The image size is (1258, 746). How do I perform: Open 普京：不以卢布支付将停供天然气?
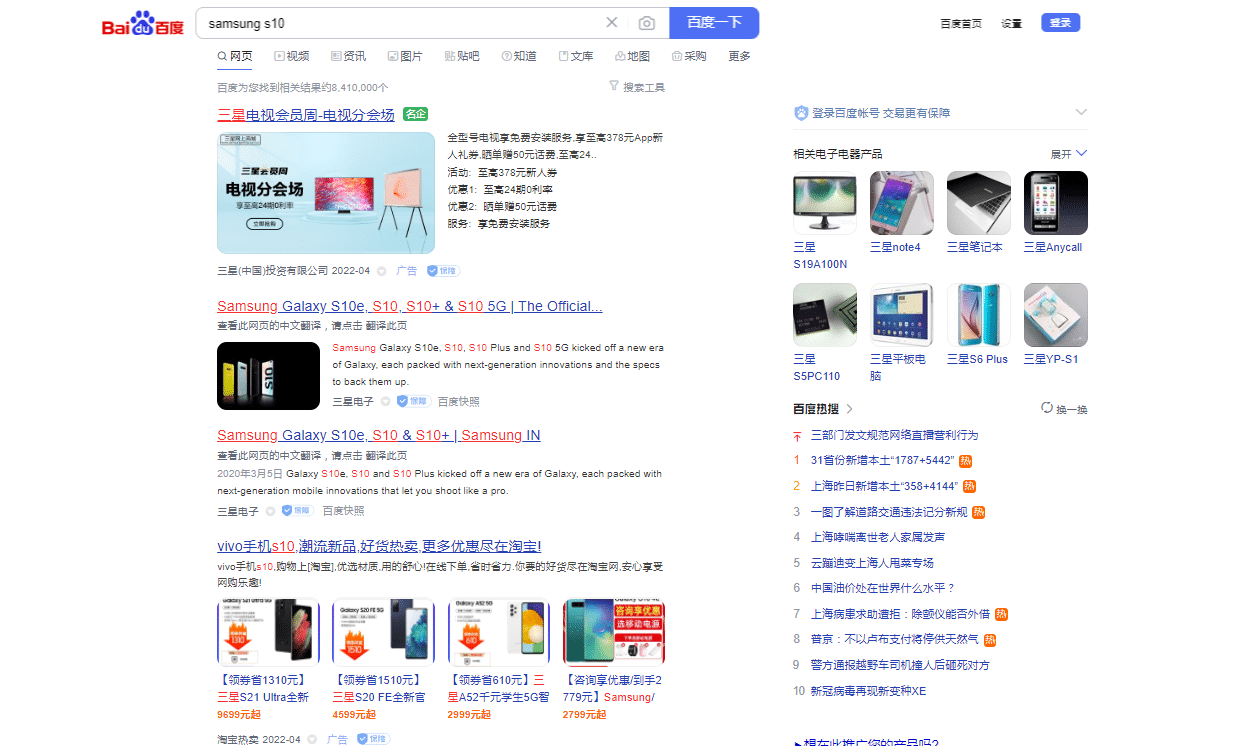(896, 639)
